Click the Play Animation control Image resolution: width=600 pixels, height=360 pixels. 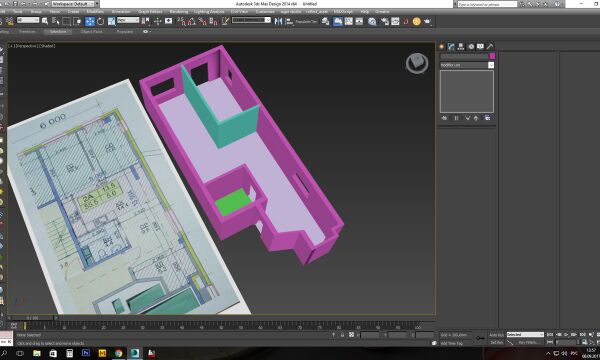click(566, 334)
